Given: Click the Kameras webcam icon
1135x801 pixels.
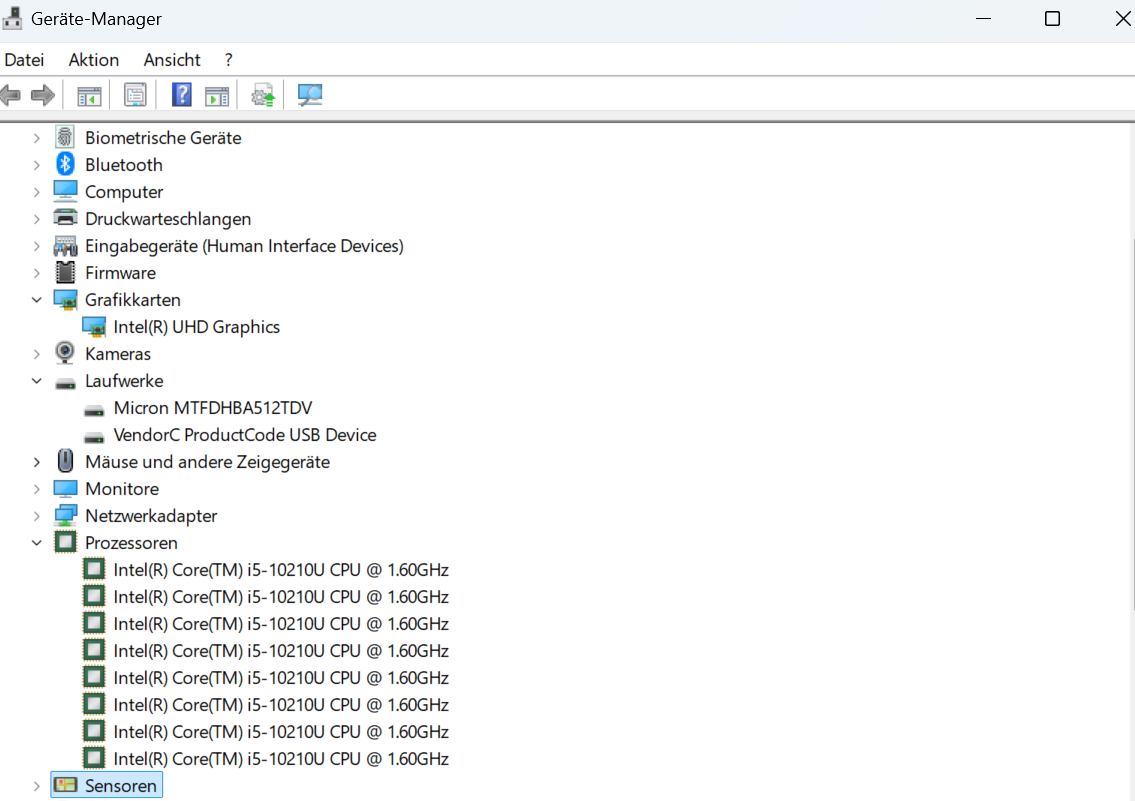Looking at the screenshot, I should tap(65, 353).
